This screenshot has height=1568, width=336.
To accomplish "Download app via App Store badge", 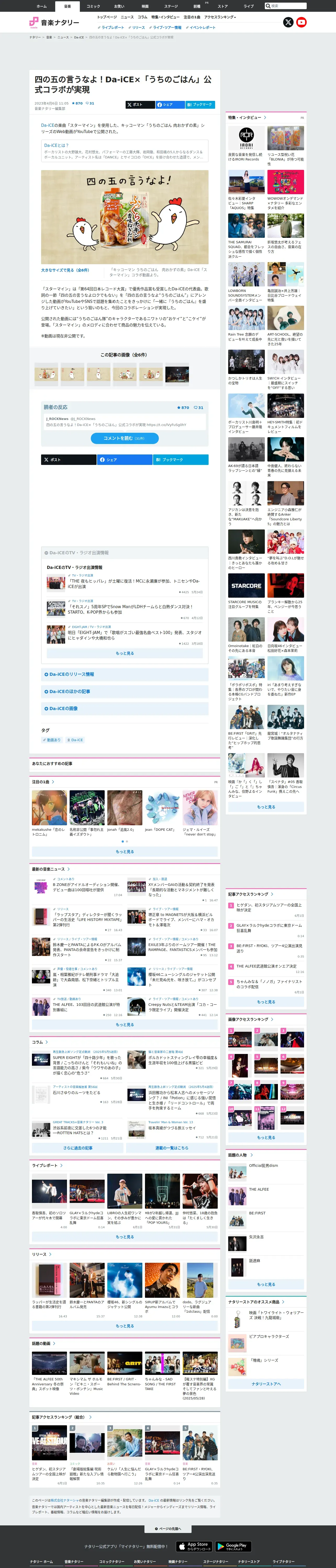I will click(194, 1546).
